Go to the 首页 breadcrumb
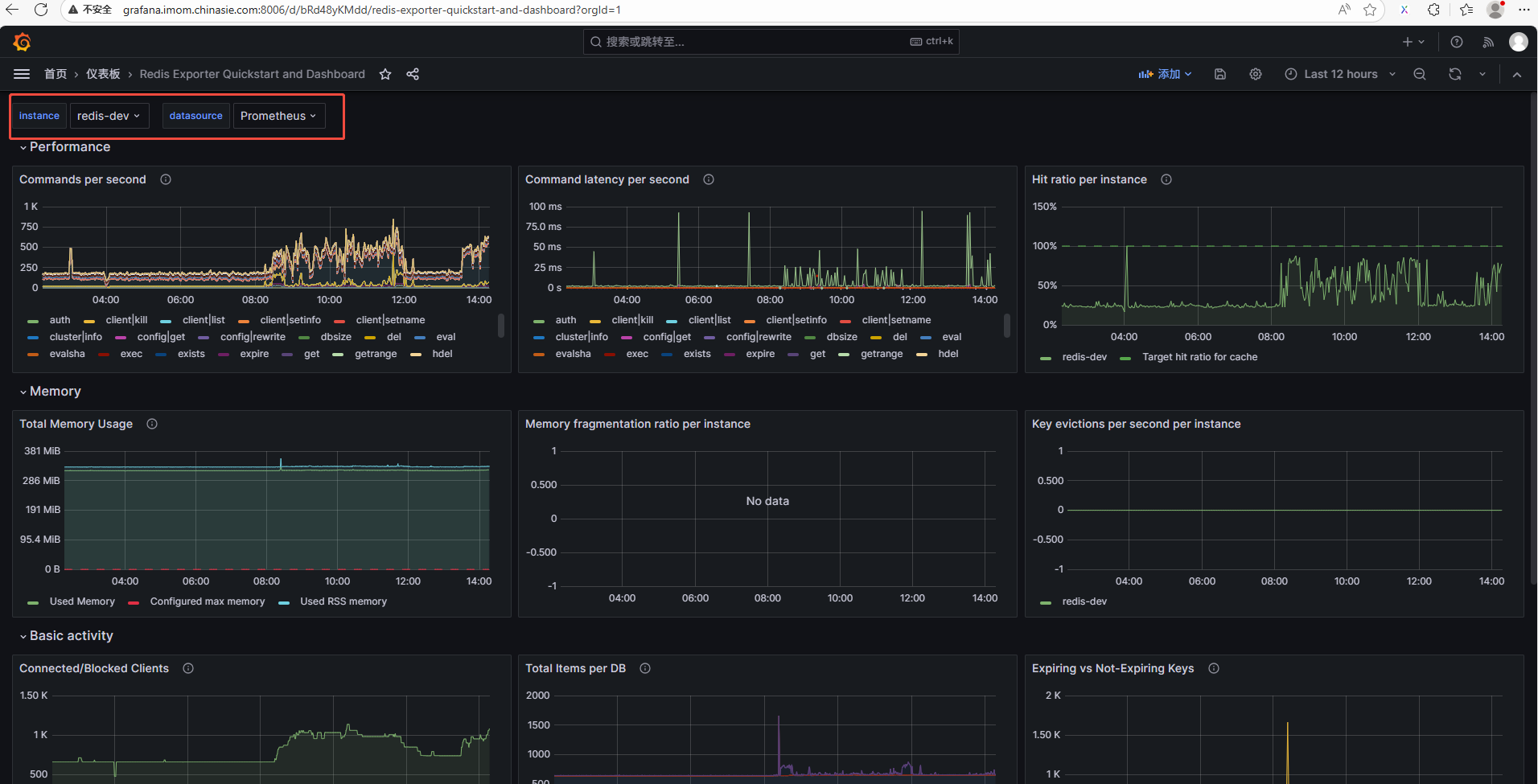 tap(56, 74)
